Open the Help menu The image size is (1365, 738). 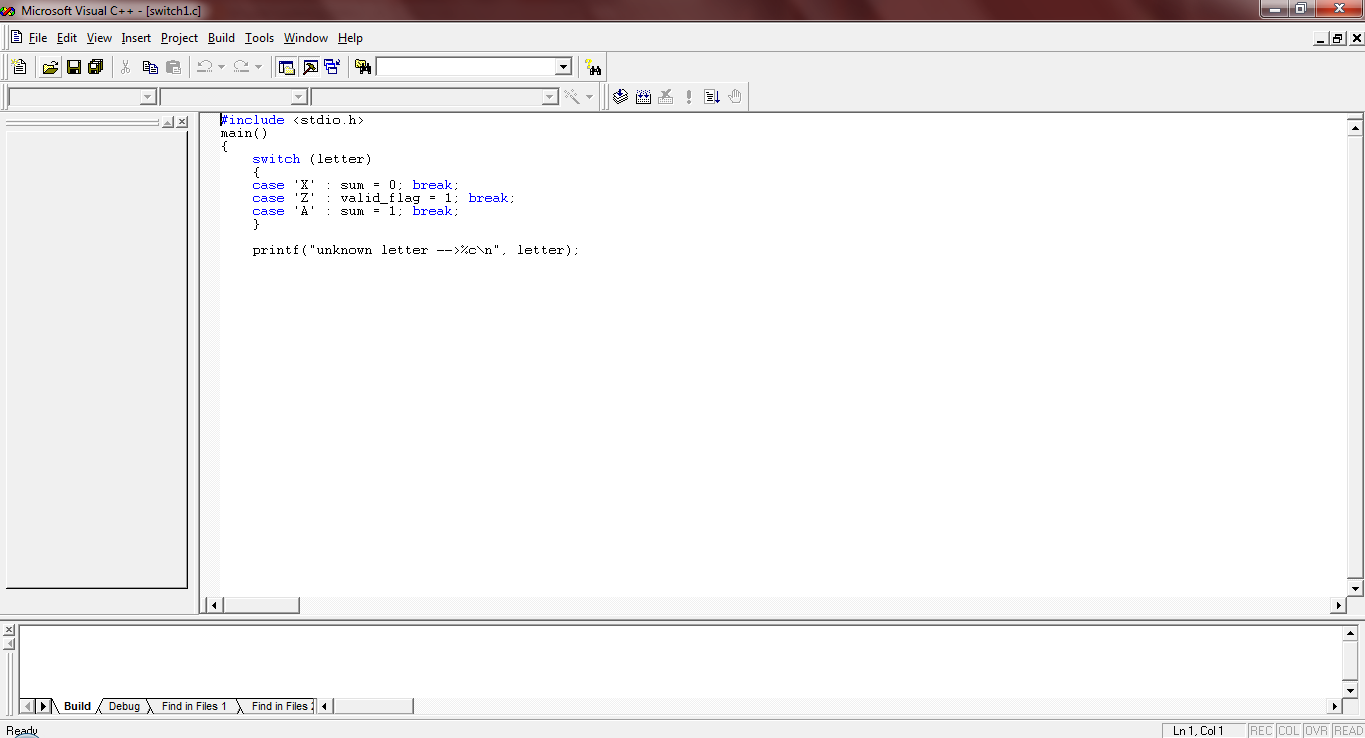(x=350, y=38)
